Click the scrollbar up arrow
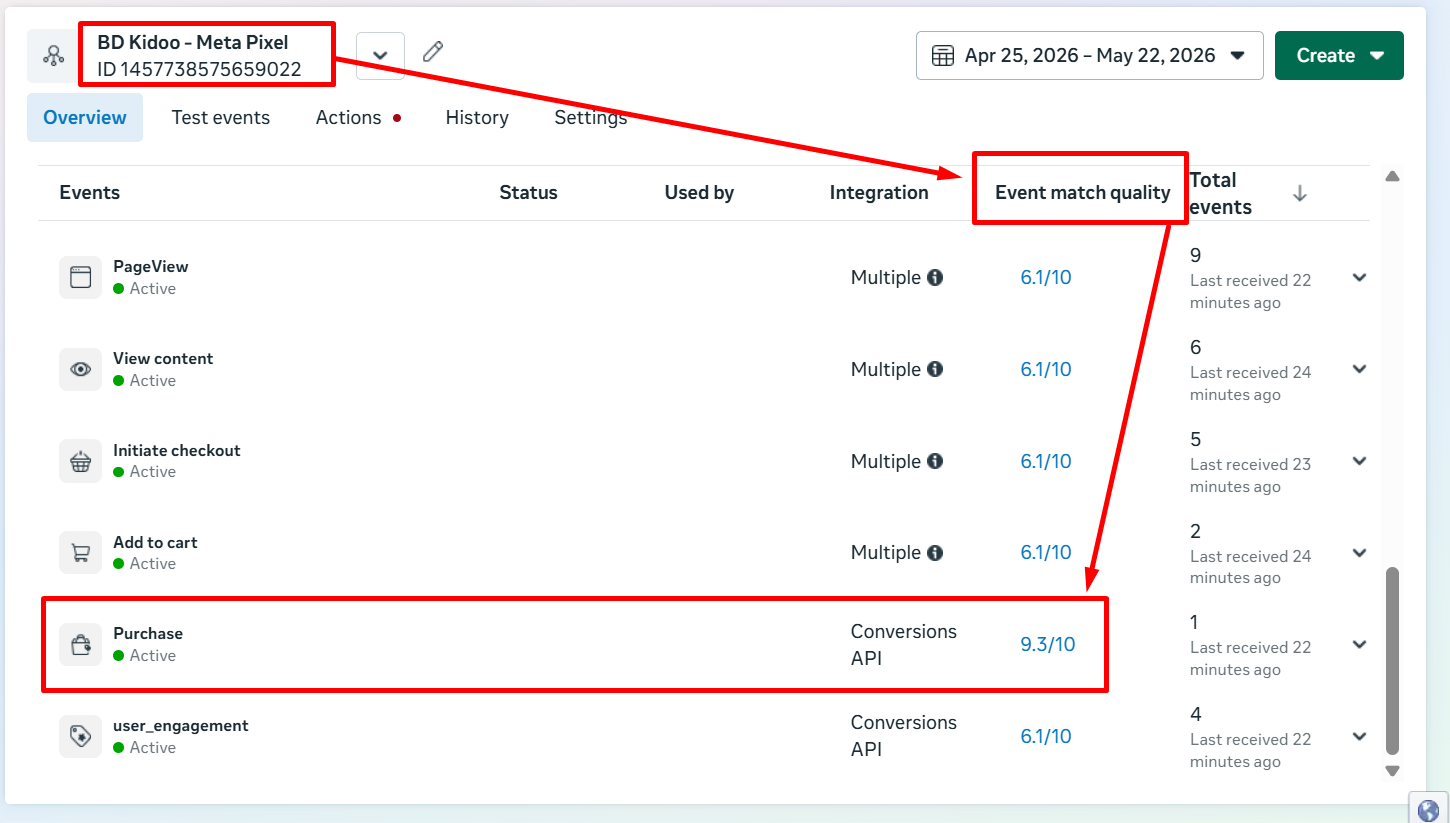Viewport: 1450px width, 823px height. 1392,176
